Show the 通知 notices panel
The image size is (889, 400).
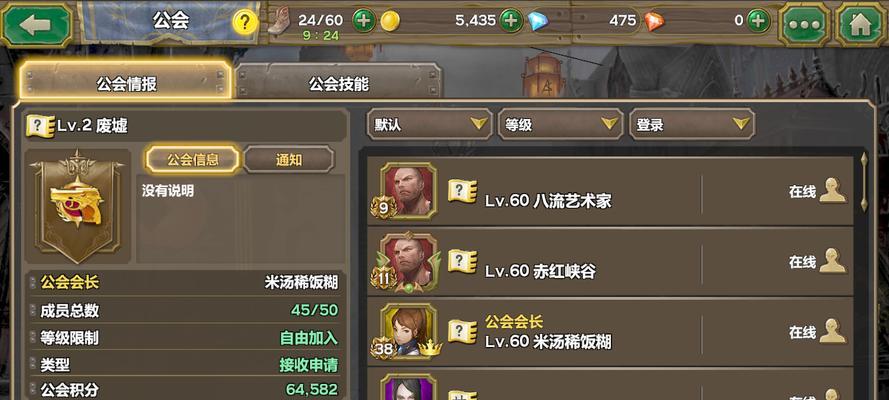tap(289, 160)
